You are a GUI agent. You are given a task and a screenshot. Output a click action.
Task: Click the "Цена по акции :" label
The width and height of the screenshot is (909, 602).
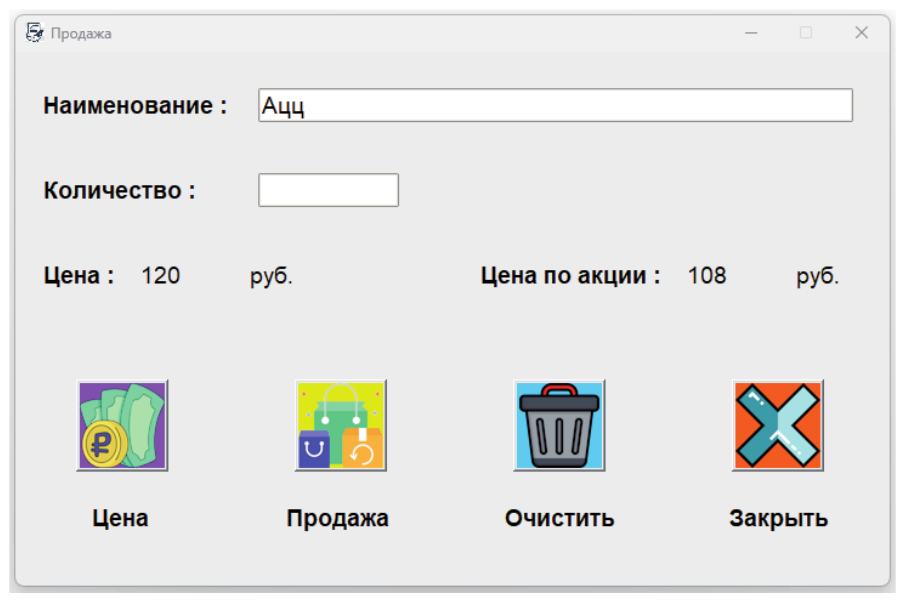click(x=570, y=276)
